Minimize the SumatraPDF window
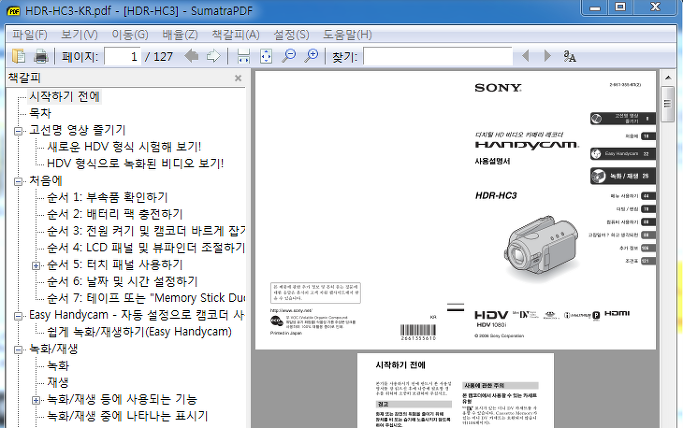683x428 pixels. tap(595, 8)
